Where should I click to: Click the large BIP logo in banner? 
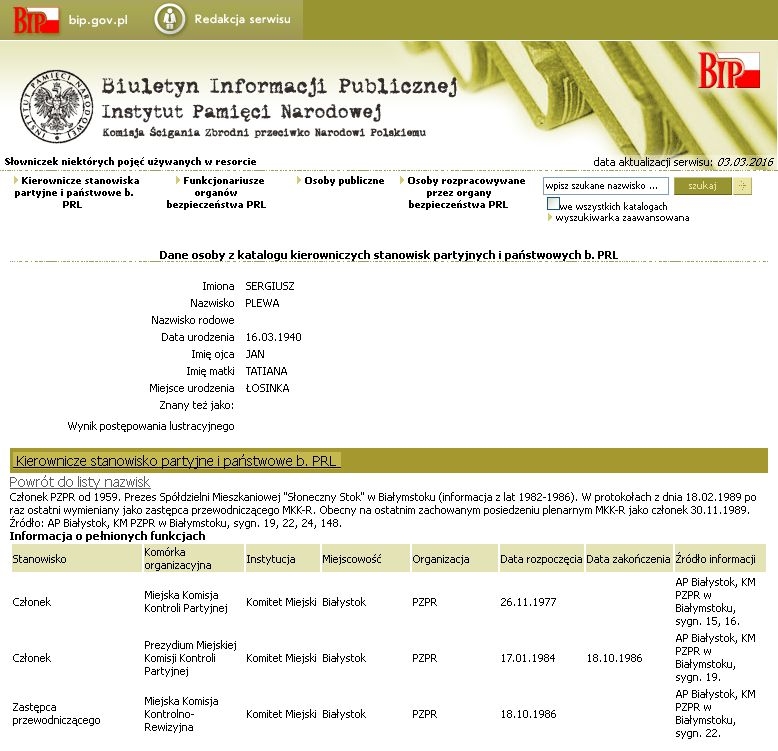[x=729, y=72]
